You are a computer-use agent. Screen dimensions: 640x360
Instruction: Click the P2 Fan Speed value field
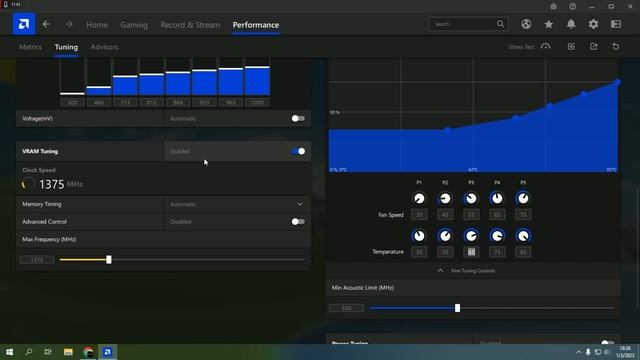(x=445, y=215)
